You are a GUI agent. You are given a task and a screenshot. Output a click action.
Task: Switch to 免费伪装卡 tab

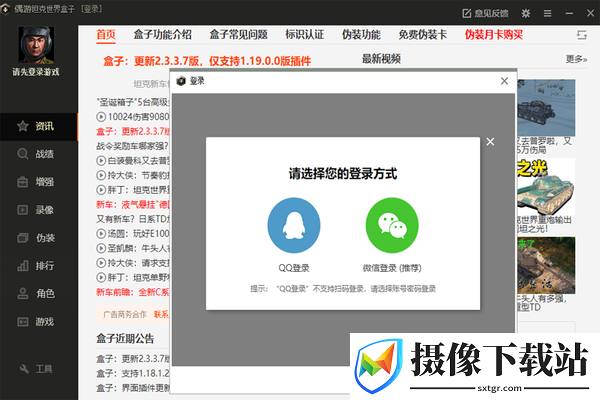(x=423, y=35)
